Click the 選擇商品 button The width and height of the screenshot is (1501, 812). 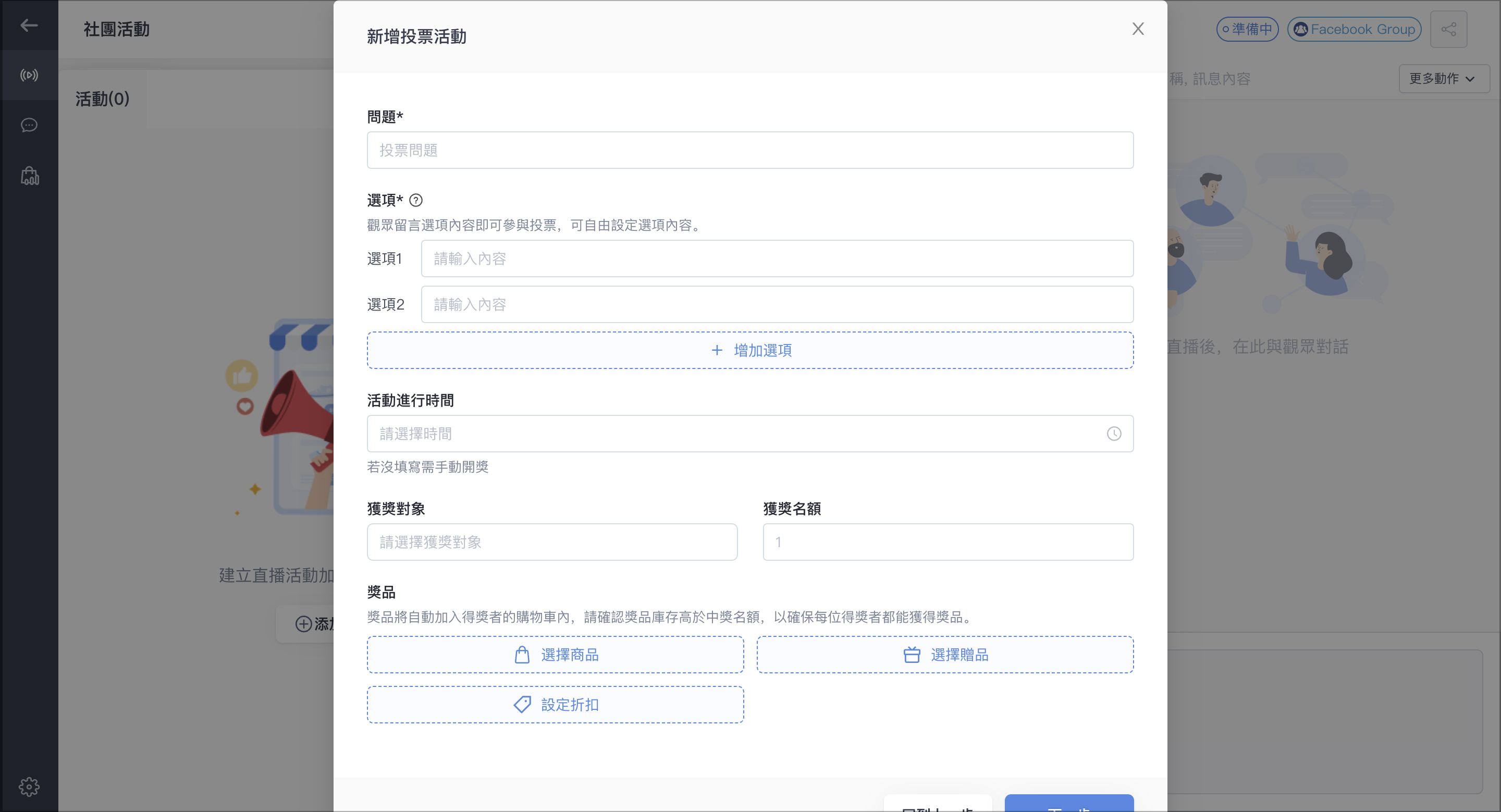(x=555, y=655)
